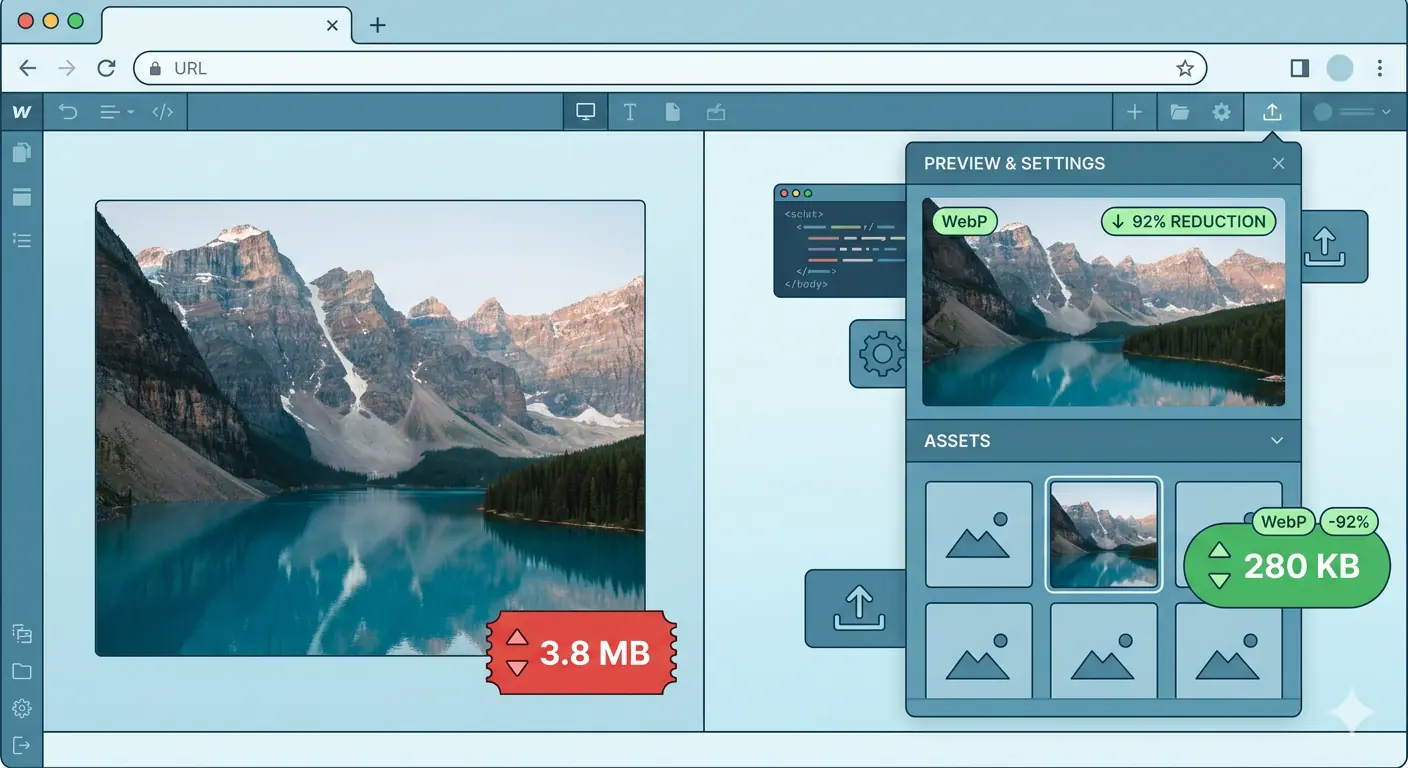Close the Preview & Settings panel
1408x768 pixels.
click(1278, 163)
